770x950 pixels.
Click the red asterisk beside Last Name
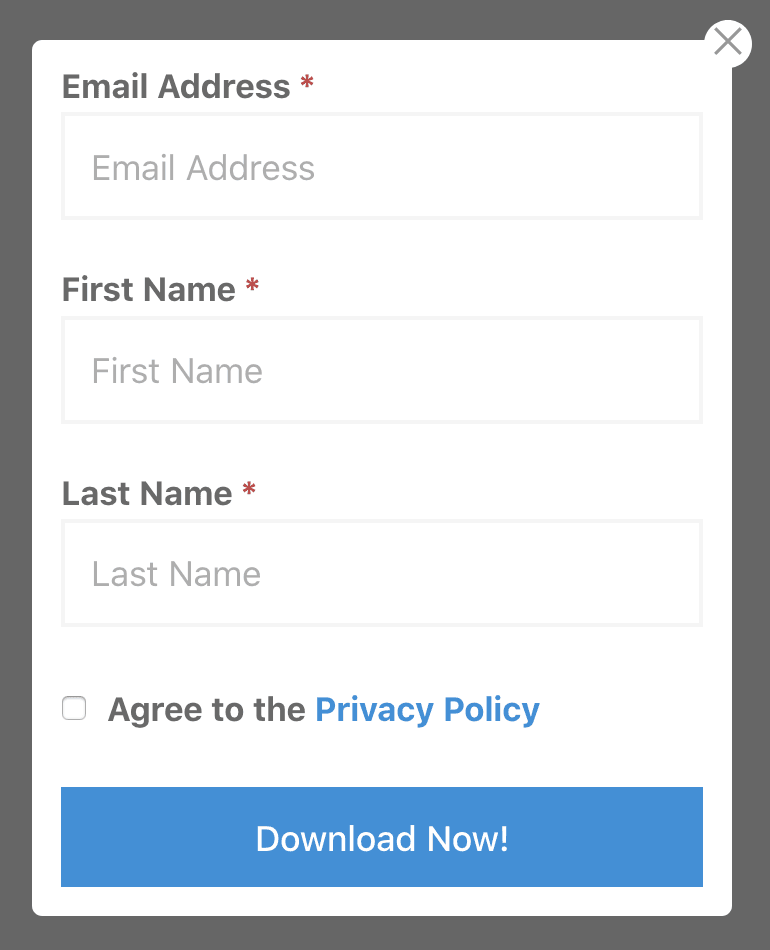point(249,491)
